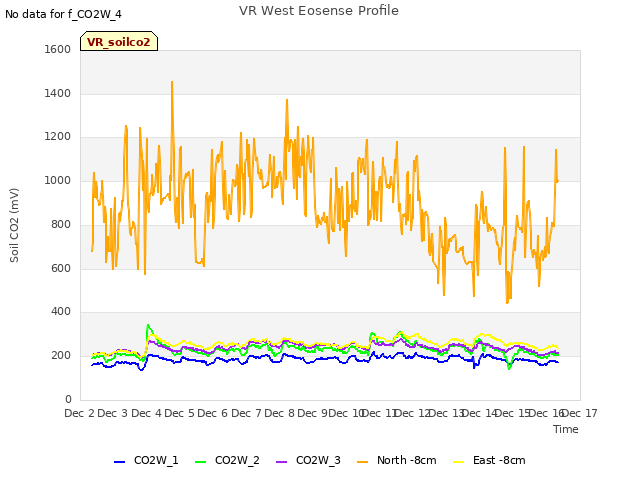This screenshot has width=640, height=480.
Task: Click the chart title VR West Eosense Profile
Action: pos(319,11)
